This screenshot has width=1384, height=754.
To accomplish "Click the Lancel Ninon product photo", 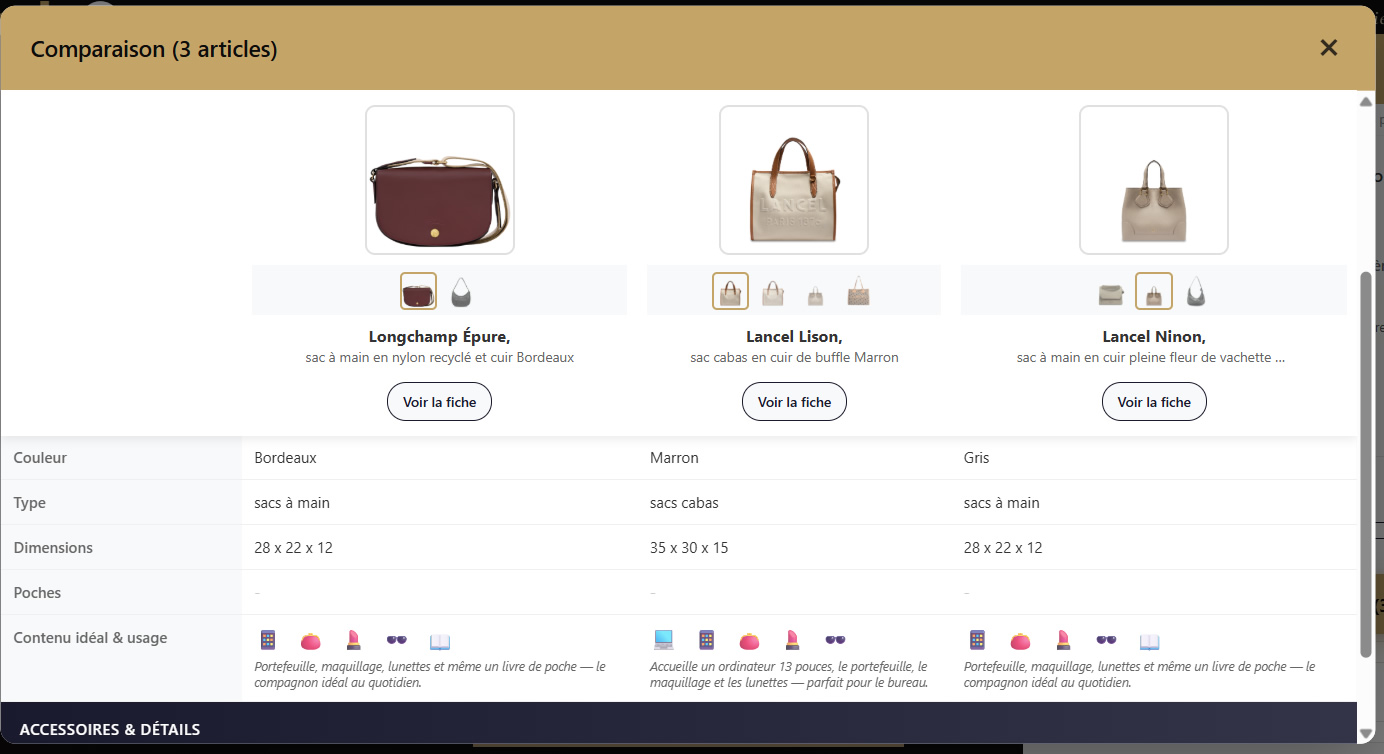I will pos(1154,179).
